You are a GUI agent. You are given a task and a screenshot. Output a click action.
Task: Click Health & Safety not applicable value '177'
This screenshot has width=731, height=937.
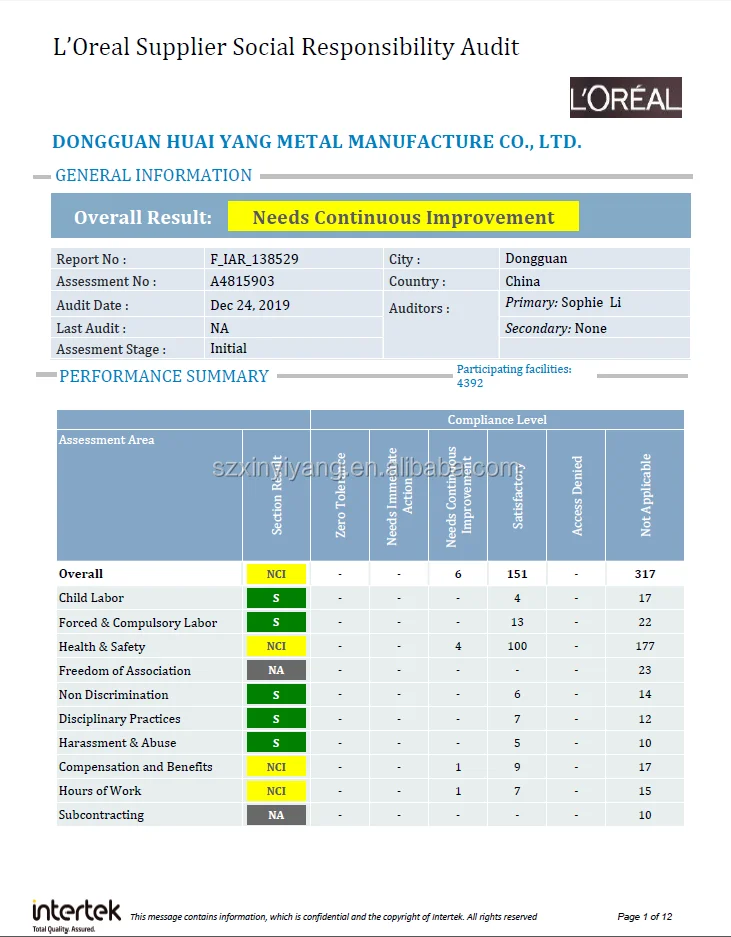click(x=645, y=646)
